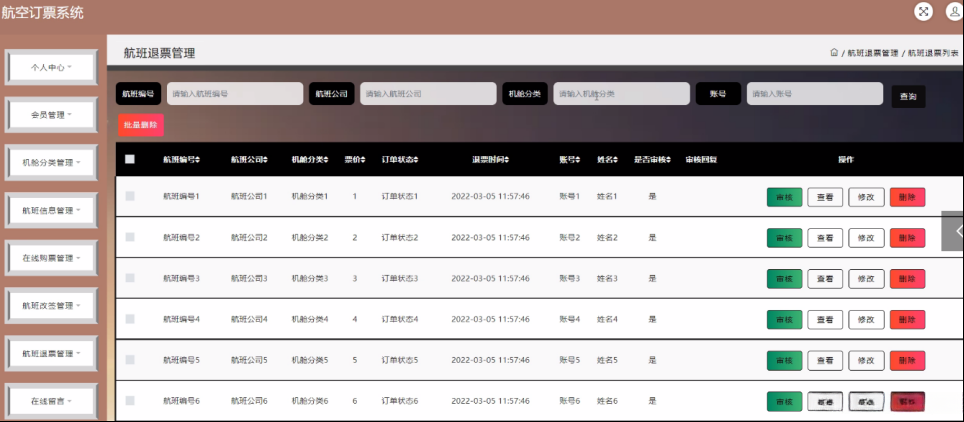This screenshot has height=422, width=964.
Task: Click 删除 for 航班编号2
Action: click(x=907, y=238)
